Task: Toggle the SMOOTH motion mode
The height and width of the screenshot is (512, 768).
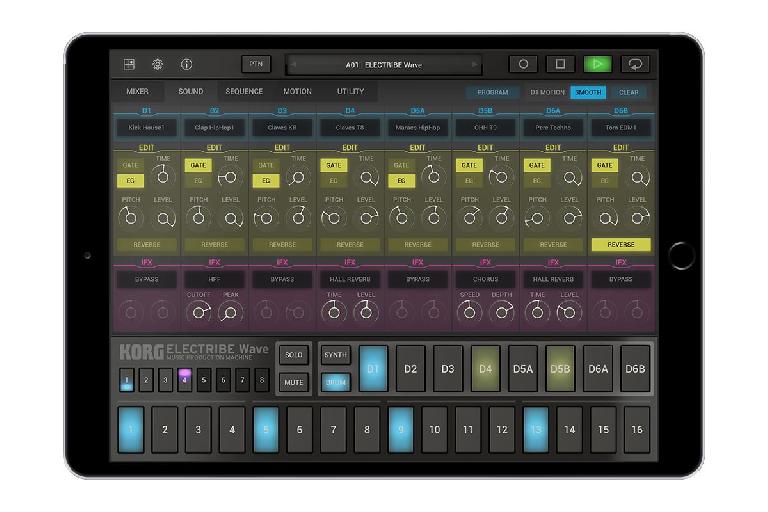Action: 588,92
